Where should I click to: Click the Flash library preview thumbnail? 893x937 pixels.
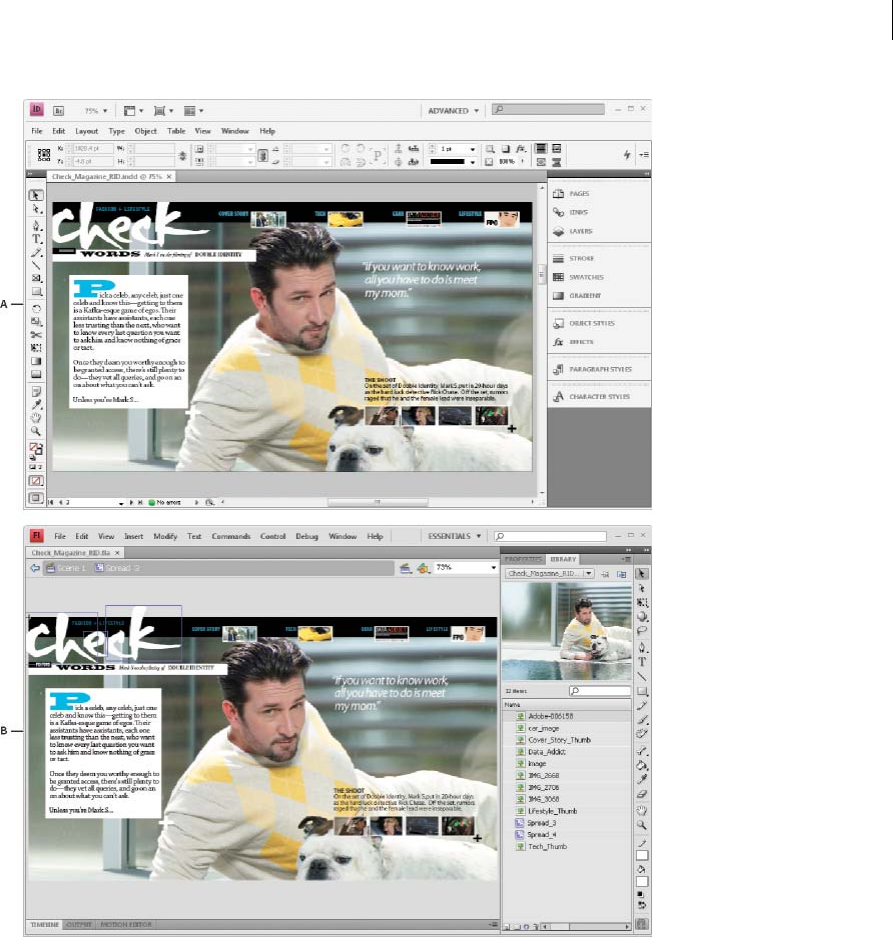(x=567, y=632)
